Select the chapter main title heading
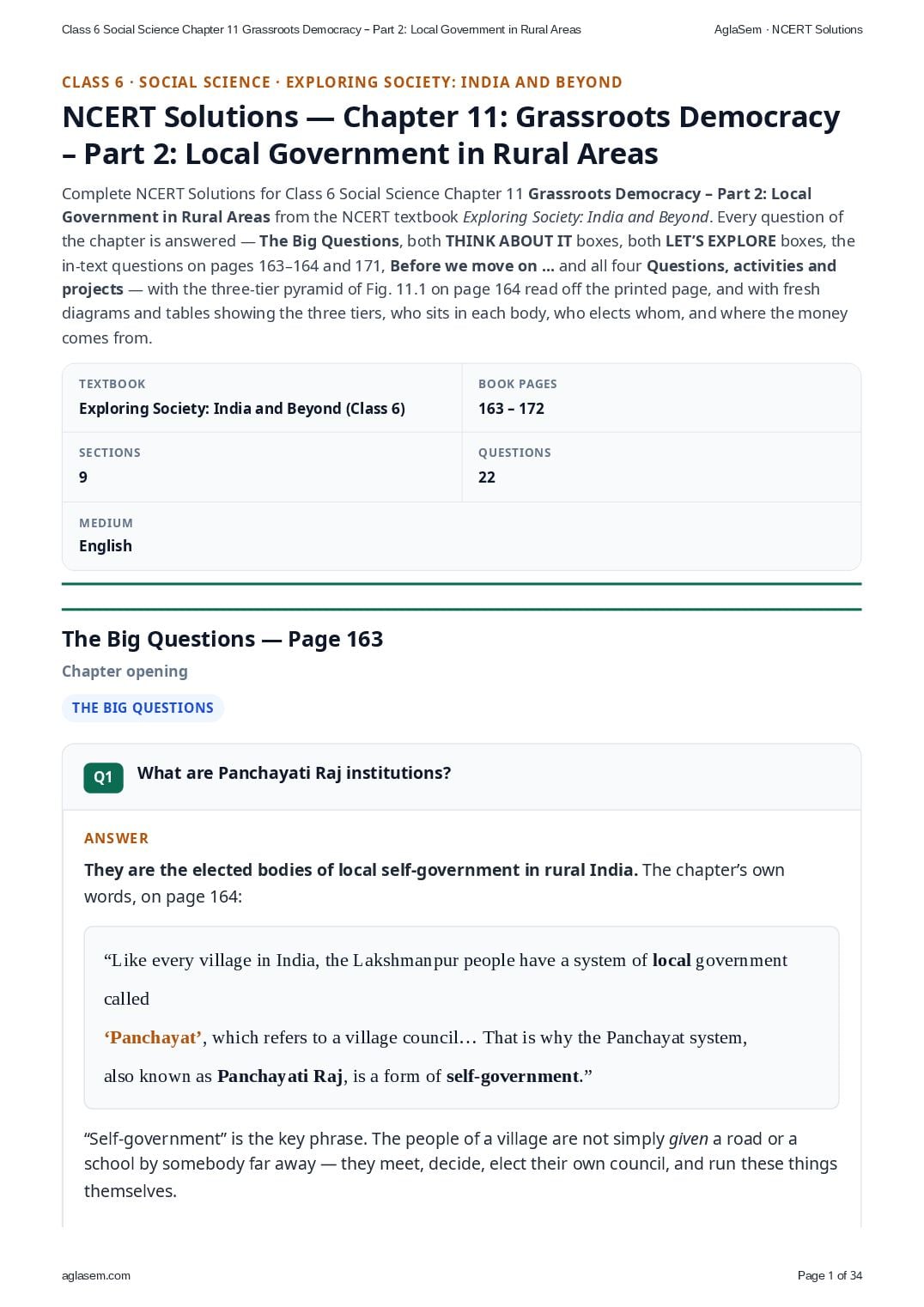This screenshot has width=924, height=1307. (451, 135)
